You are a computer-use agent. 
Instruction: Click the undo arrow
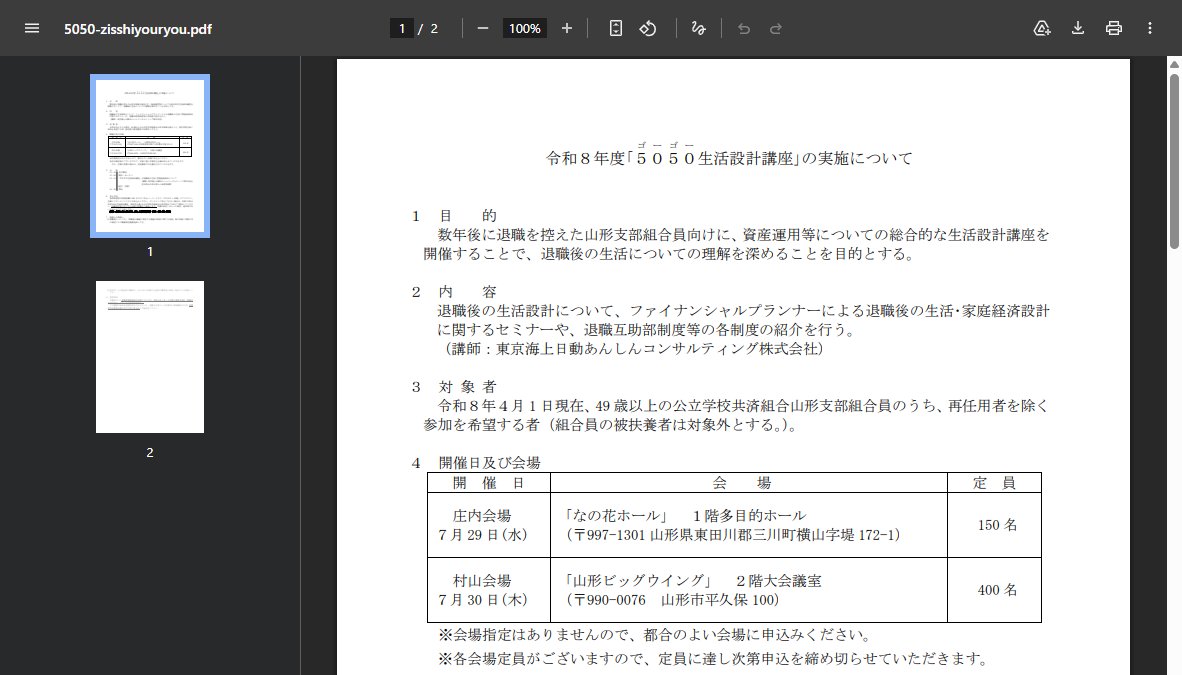click(x=744, y=29)
